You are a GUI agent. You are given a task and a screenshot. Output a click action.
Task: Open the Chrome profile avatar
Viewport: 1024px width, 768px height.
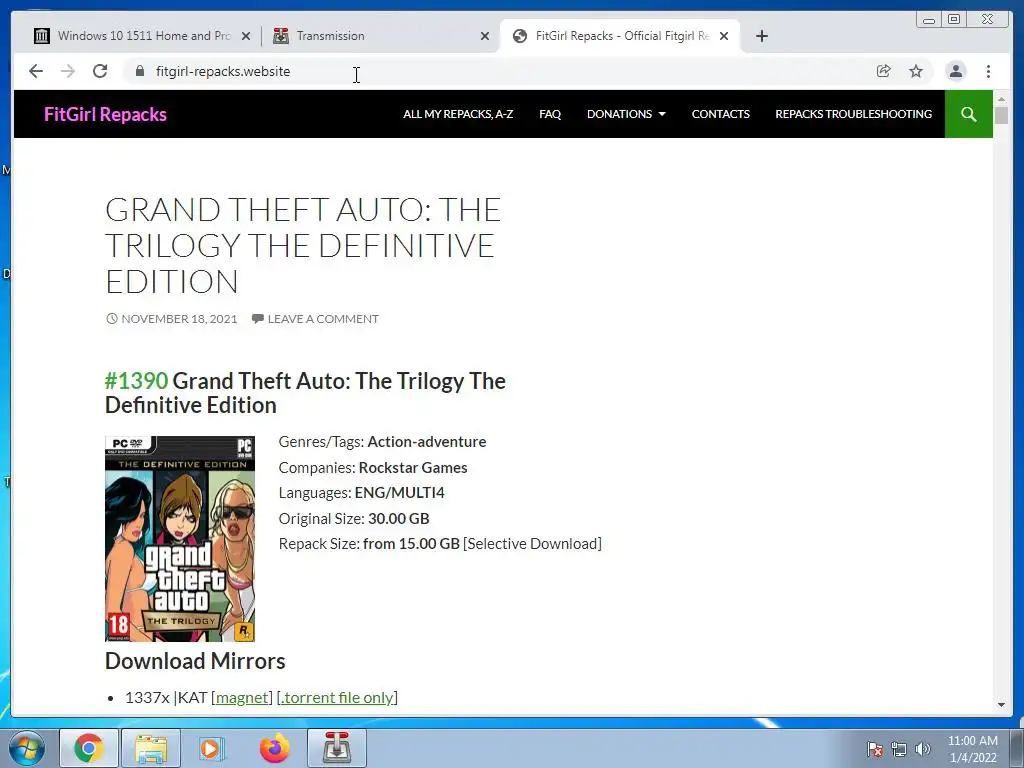coord(955,71)
